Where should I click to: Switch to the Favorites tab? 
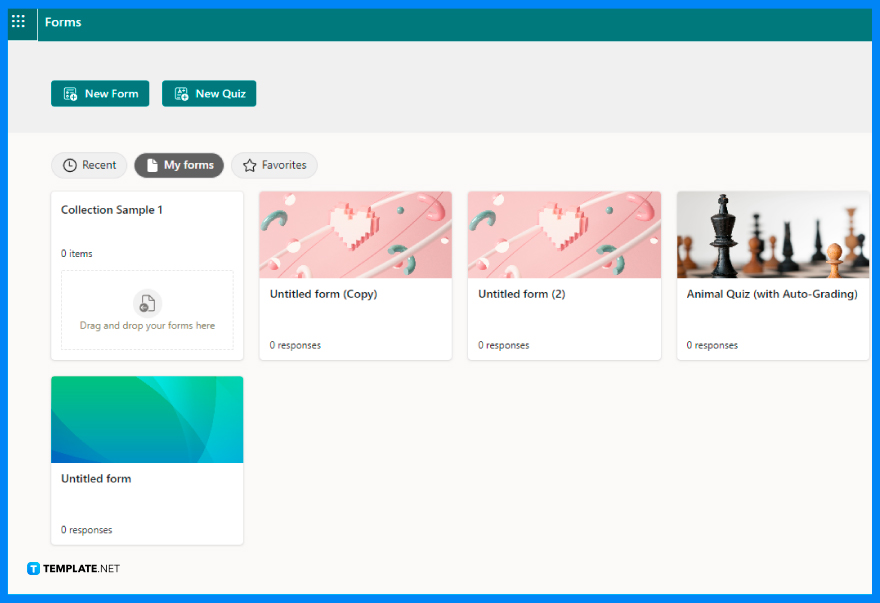tap(274, 165)
